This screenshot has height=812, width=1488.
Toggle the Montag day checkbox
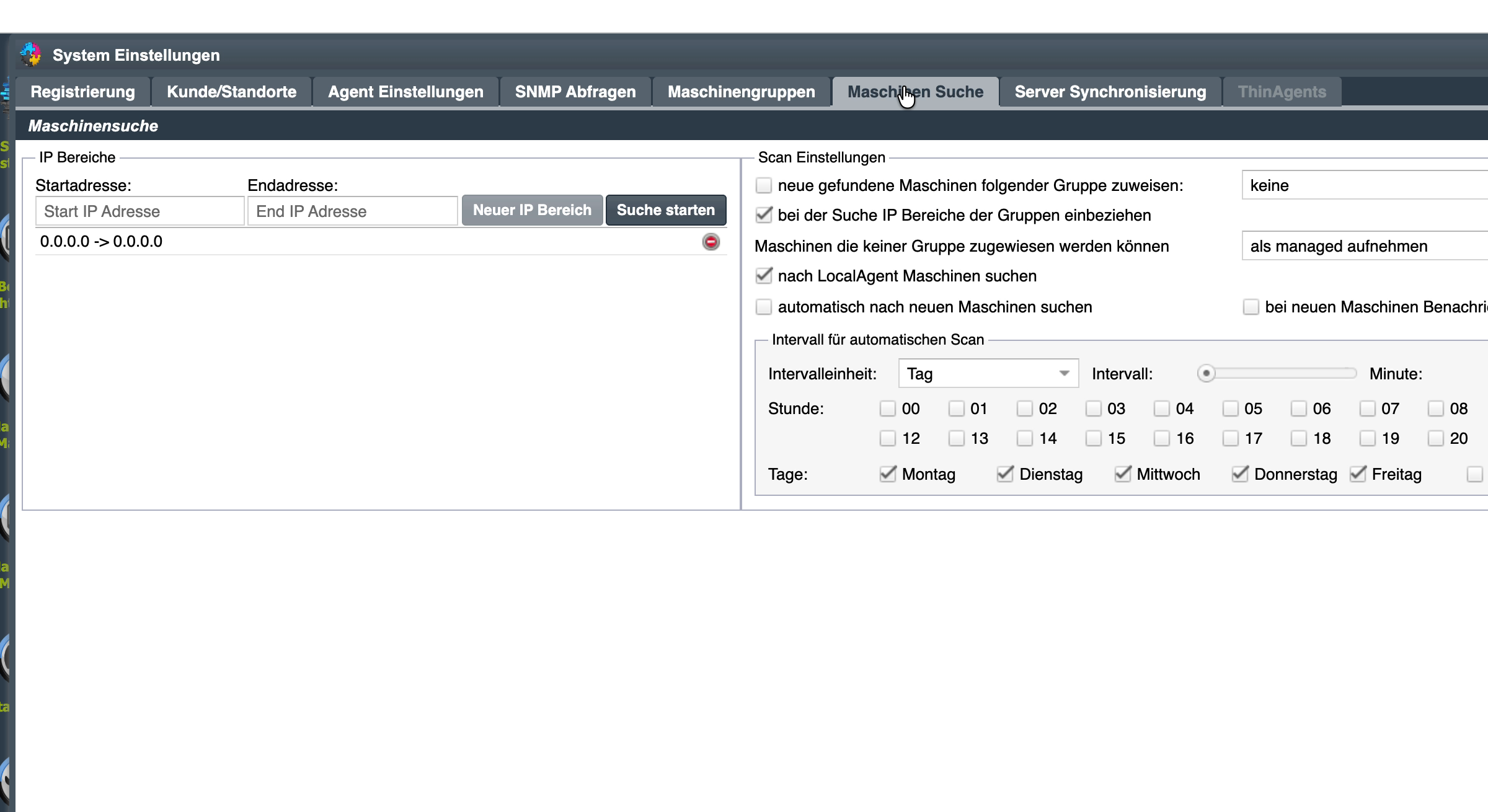(x=888, y=474)
